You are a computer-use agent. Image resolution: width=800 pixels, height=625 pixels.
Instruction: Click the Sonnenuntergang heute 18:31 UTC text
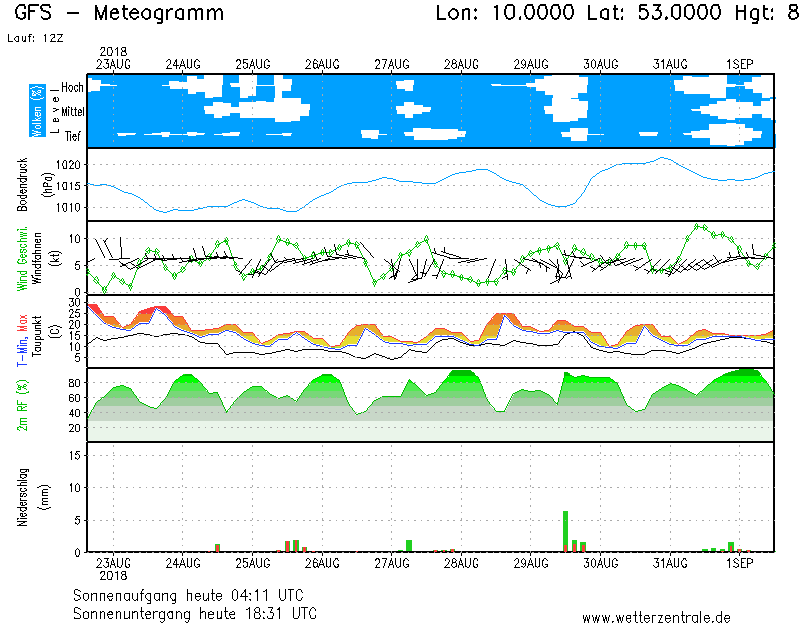click(195, 612)
